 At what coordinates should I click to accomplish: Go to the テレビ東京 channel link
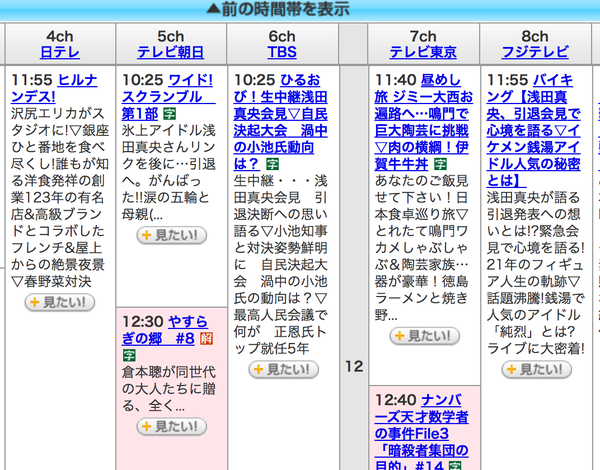422,52
